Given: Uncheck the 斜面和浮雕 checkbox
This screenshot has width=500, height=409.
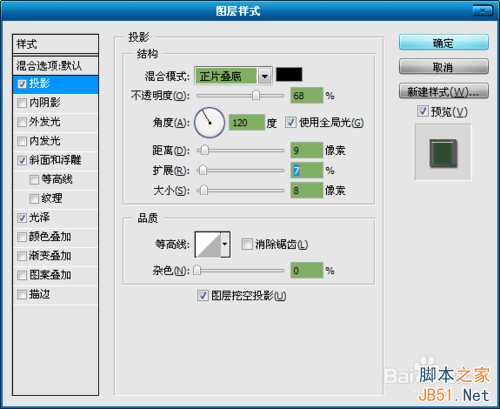Looking at the screenshot, I should (22, 161).
